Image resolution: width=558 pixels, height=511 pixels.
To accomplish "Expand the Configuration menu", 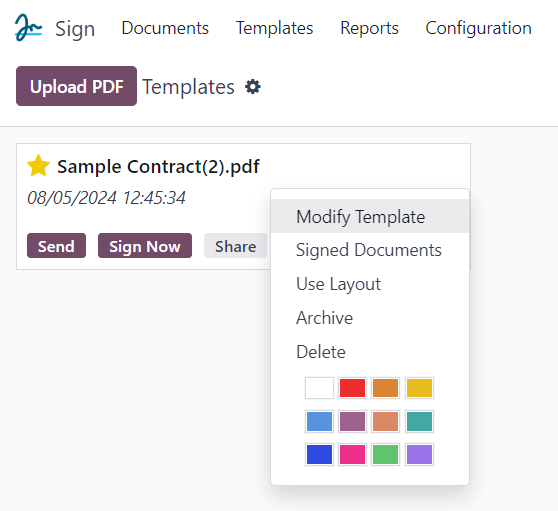I will (x=478, y=28).
